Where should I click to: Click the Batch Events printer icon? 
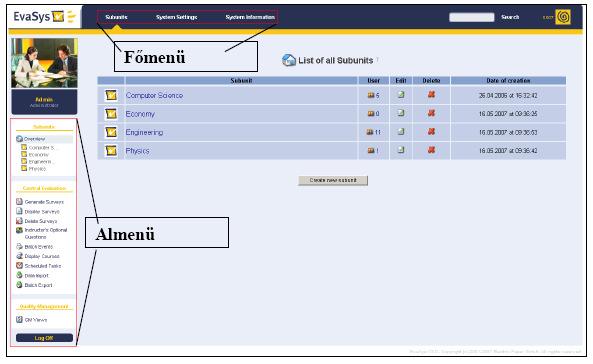coord(19,246)
